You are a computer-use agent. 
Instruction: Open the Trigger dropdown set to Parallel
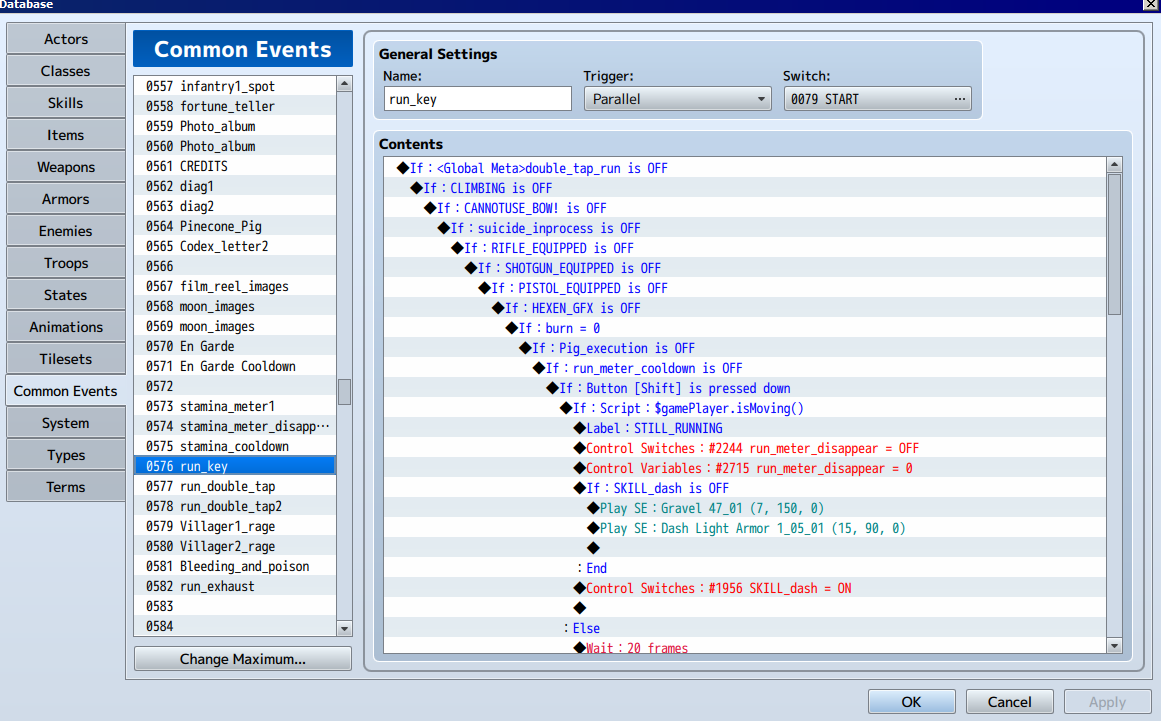tap(677, 99)
